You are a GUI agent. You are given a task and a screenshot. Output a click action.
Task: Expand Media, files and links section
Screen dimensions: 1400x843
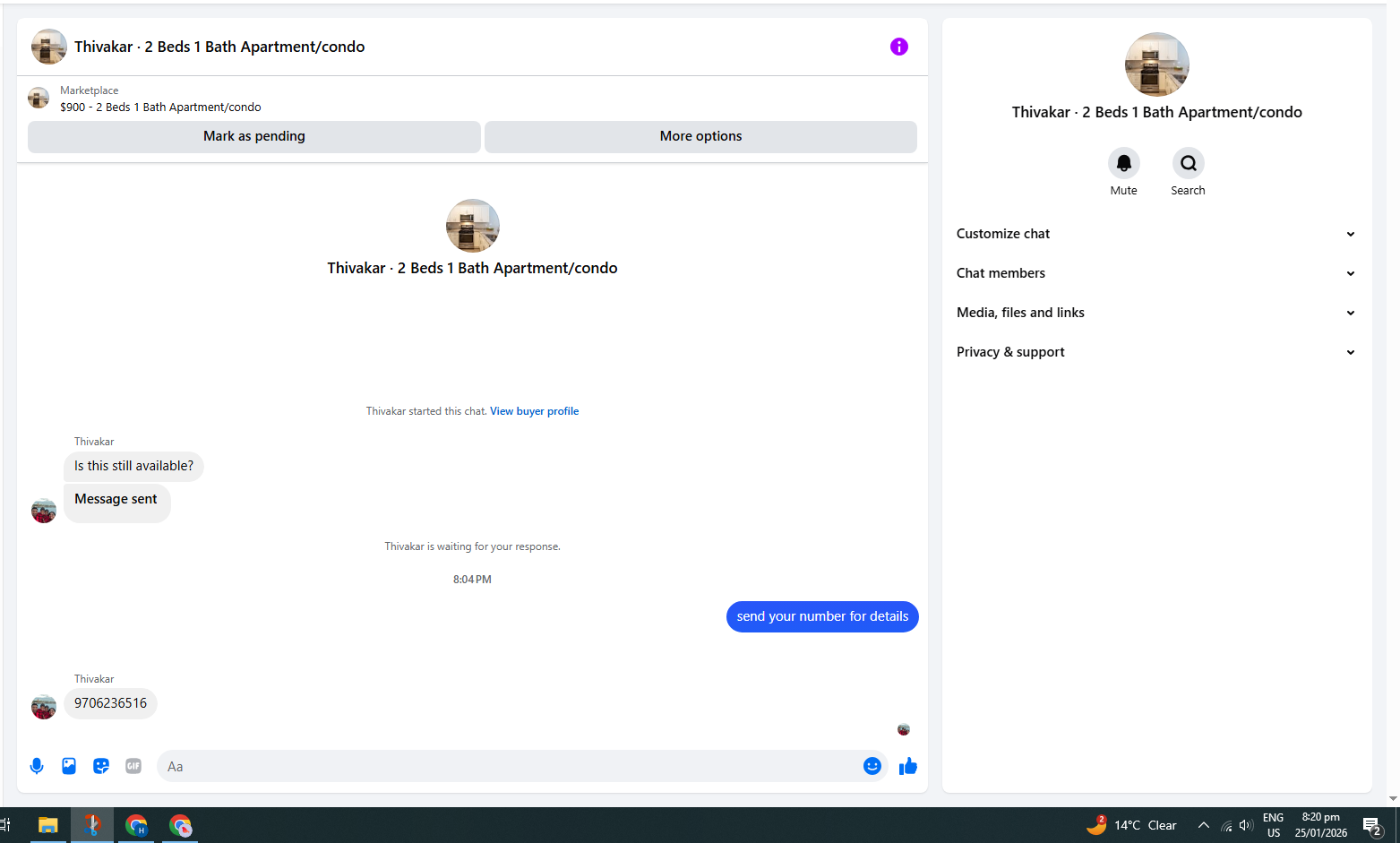click(x=1155, y=313)
